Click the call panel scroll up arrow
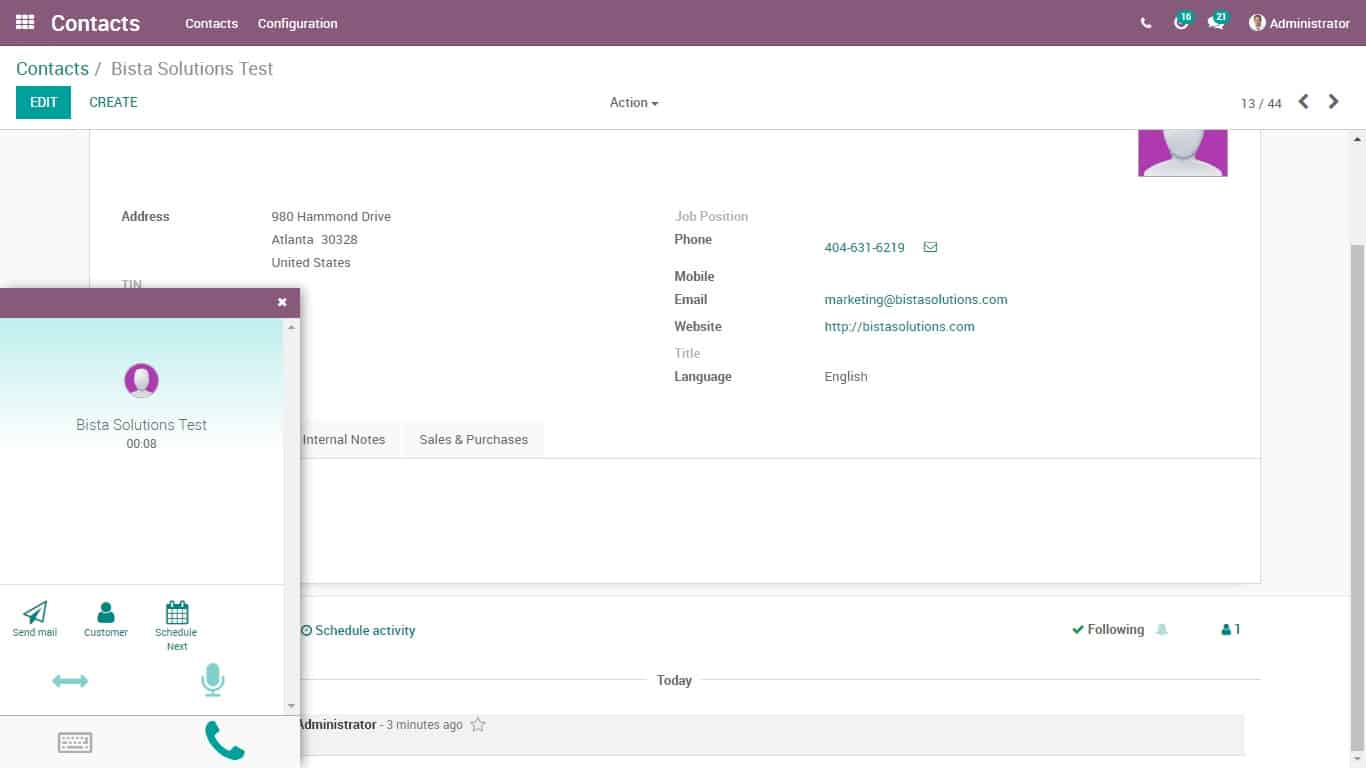The image size is (1366, 768). coord(292,327)
